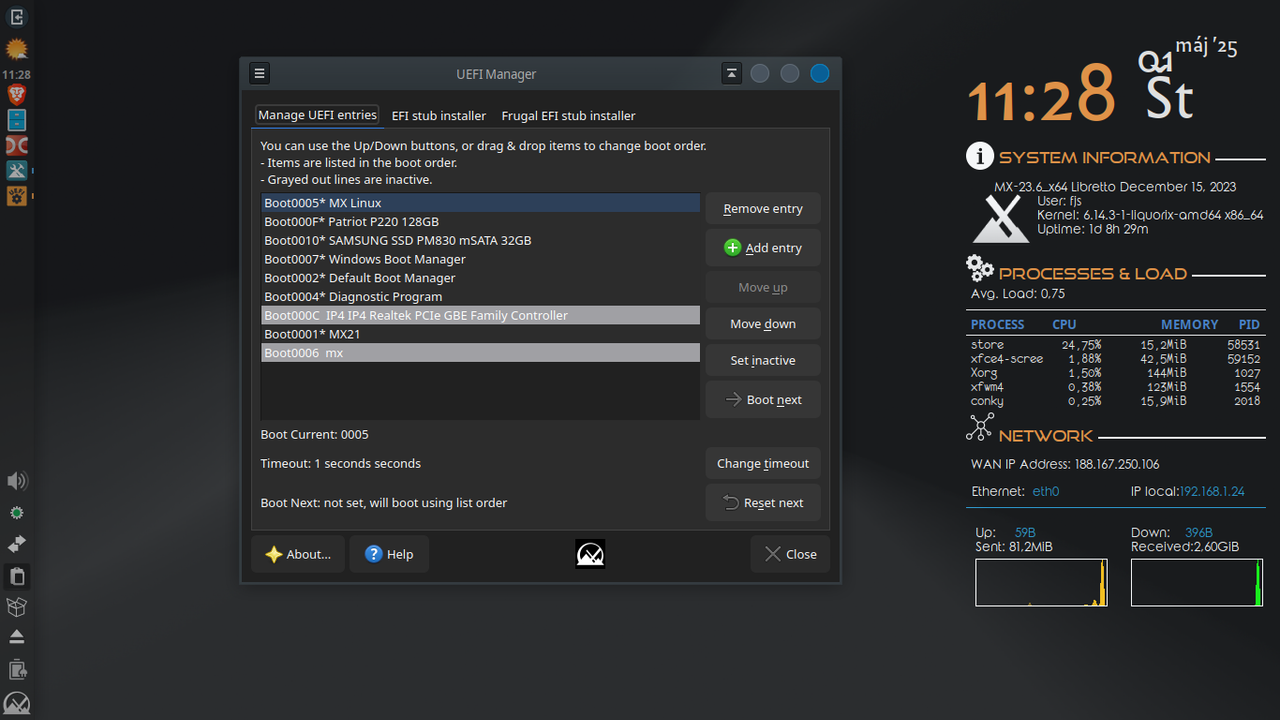Click the green gear tray icon
This screenshot has height=720, width=1280.
pos(16,513)
